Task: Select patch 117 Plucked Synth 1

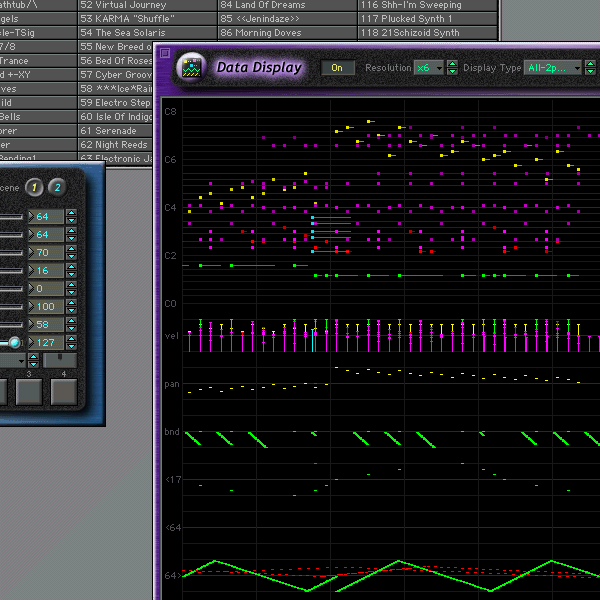Action: [x=427, y=19]
